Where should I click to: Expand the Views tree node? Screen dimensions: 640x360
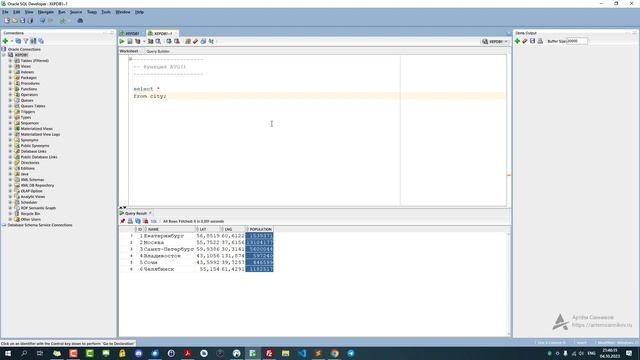tap(11, 67)
